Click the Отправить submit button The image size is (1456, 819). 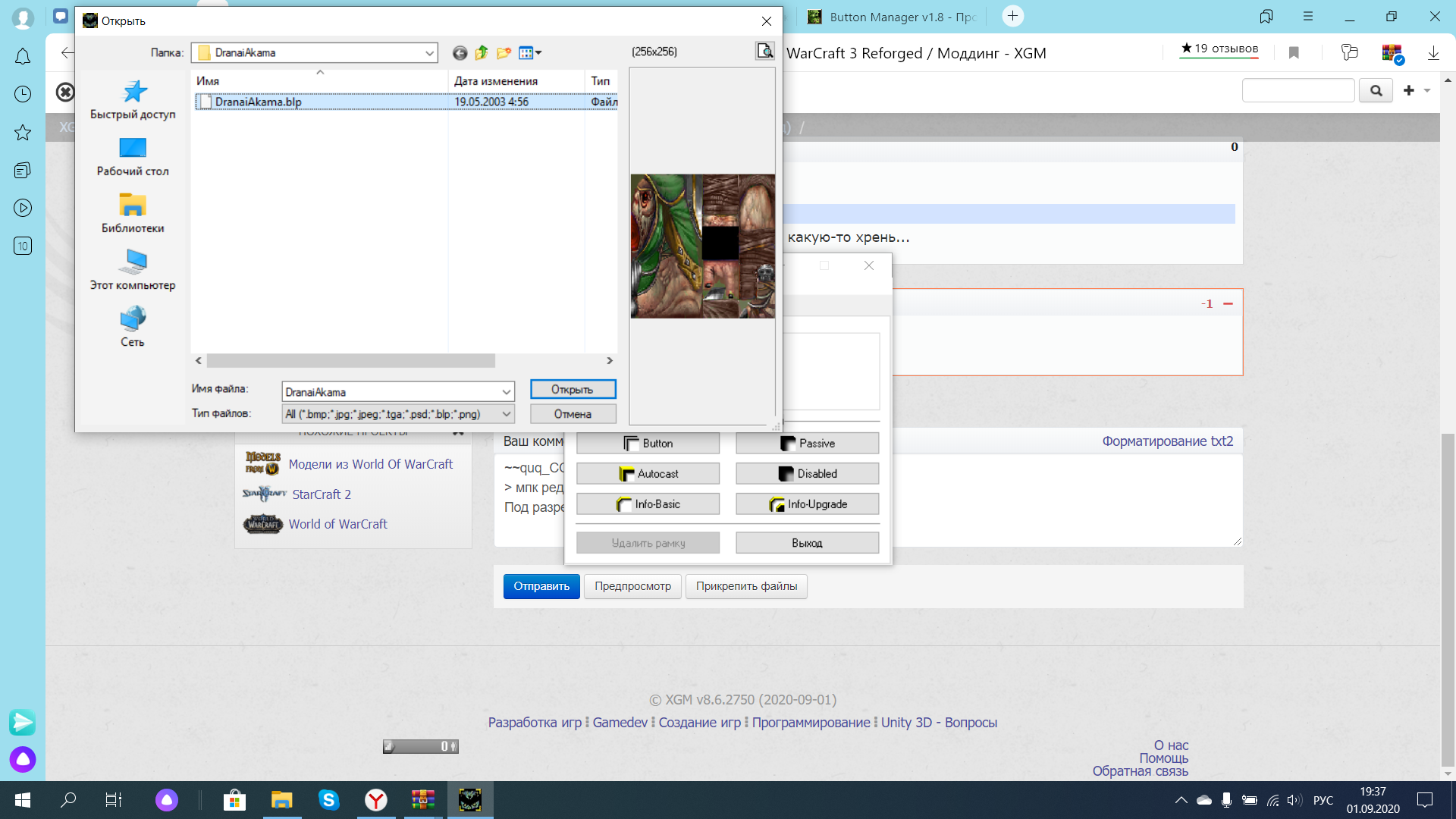pos(541,586)
